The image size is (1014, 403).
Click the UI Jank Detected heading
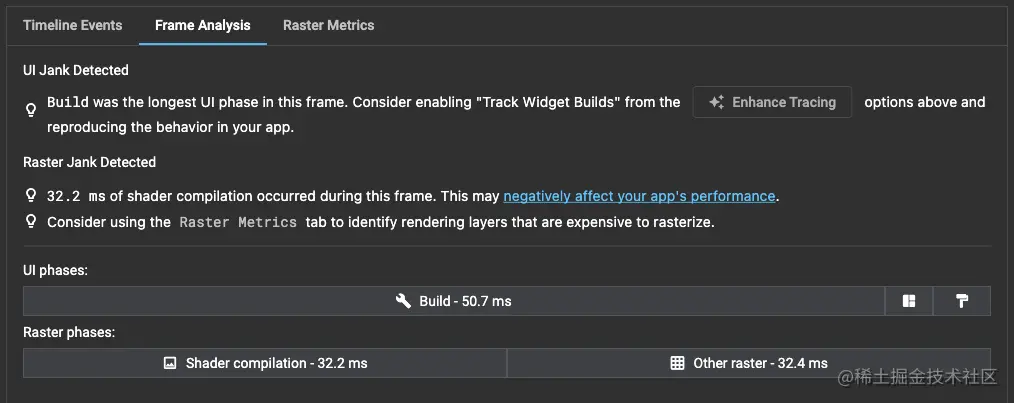coord(76,70)
